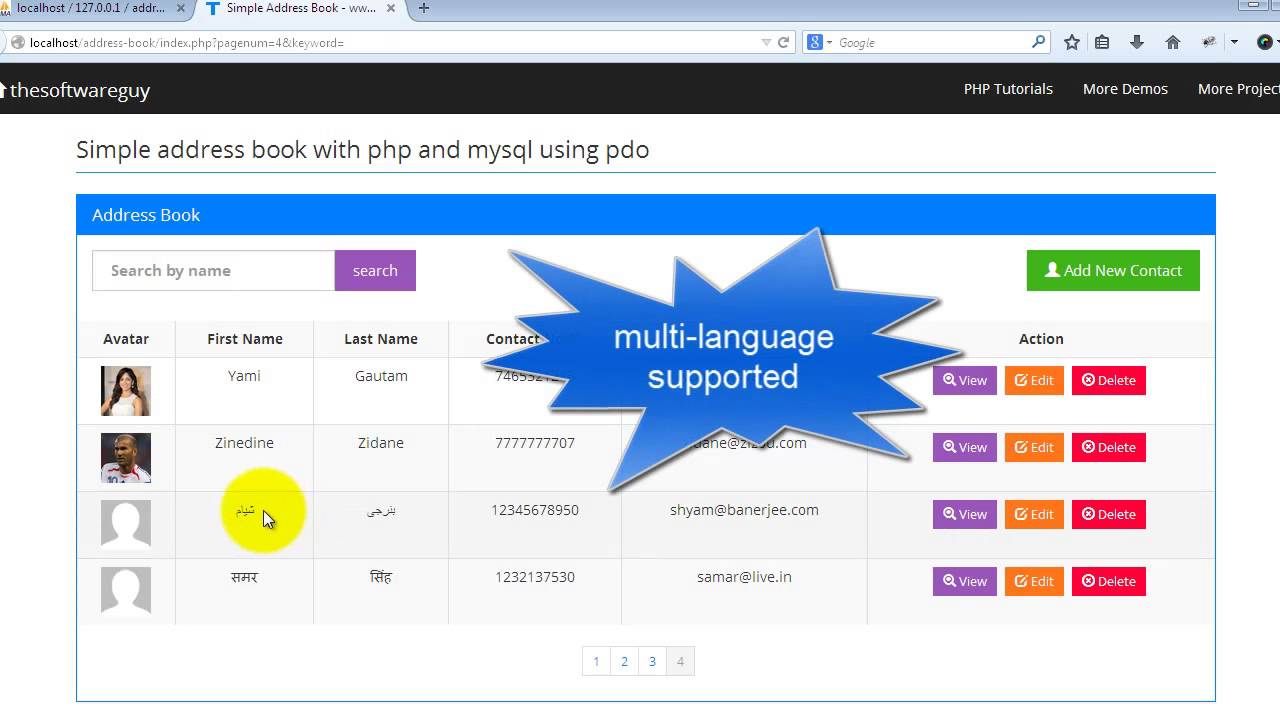Go to pagination page 3
The height and width of the screenshot is (720, 1280).
[652, 661]
